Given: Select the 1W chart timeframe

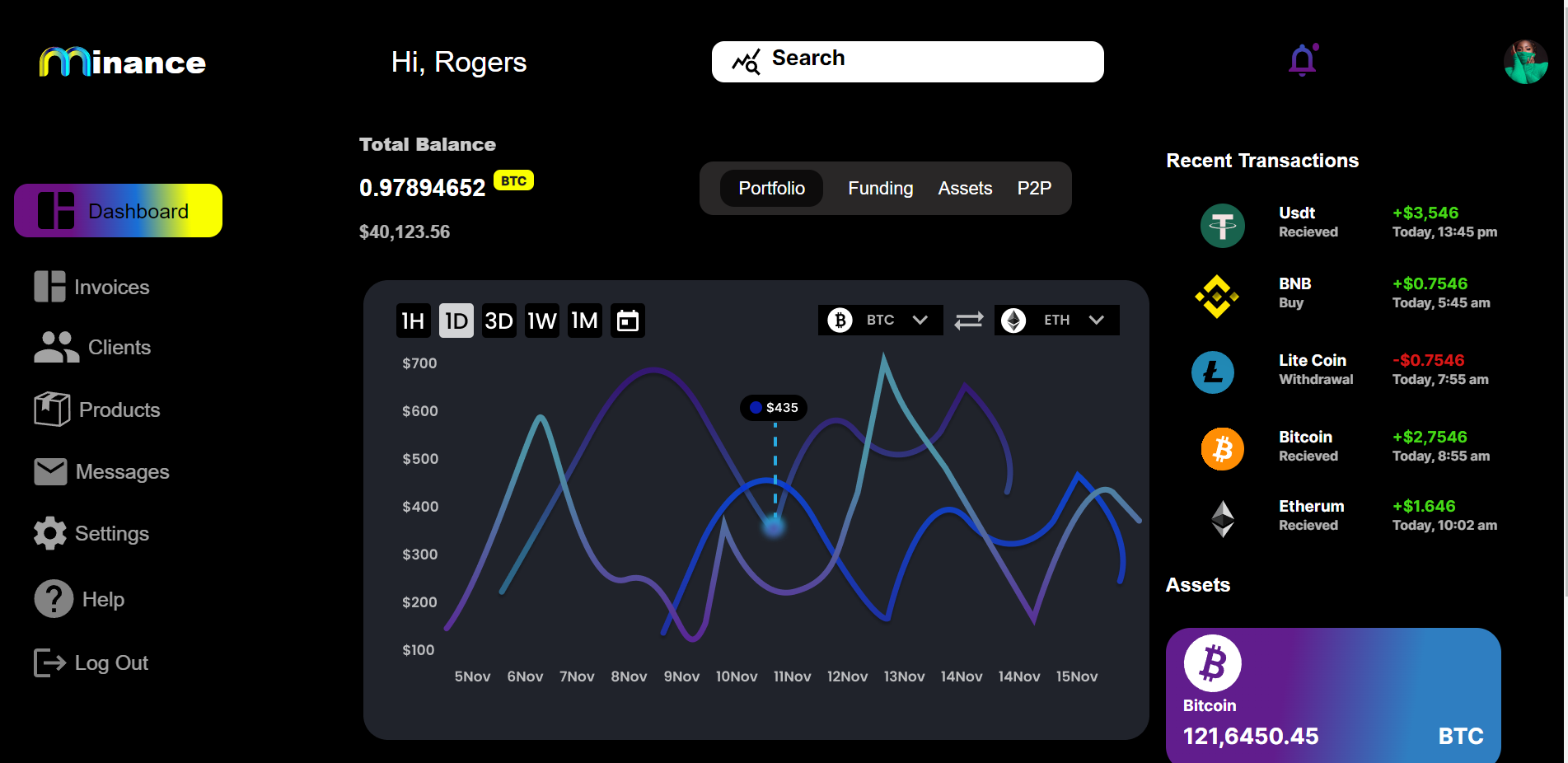Looking at the screenshot, I should pos(542,321).
